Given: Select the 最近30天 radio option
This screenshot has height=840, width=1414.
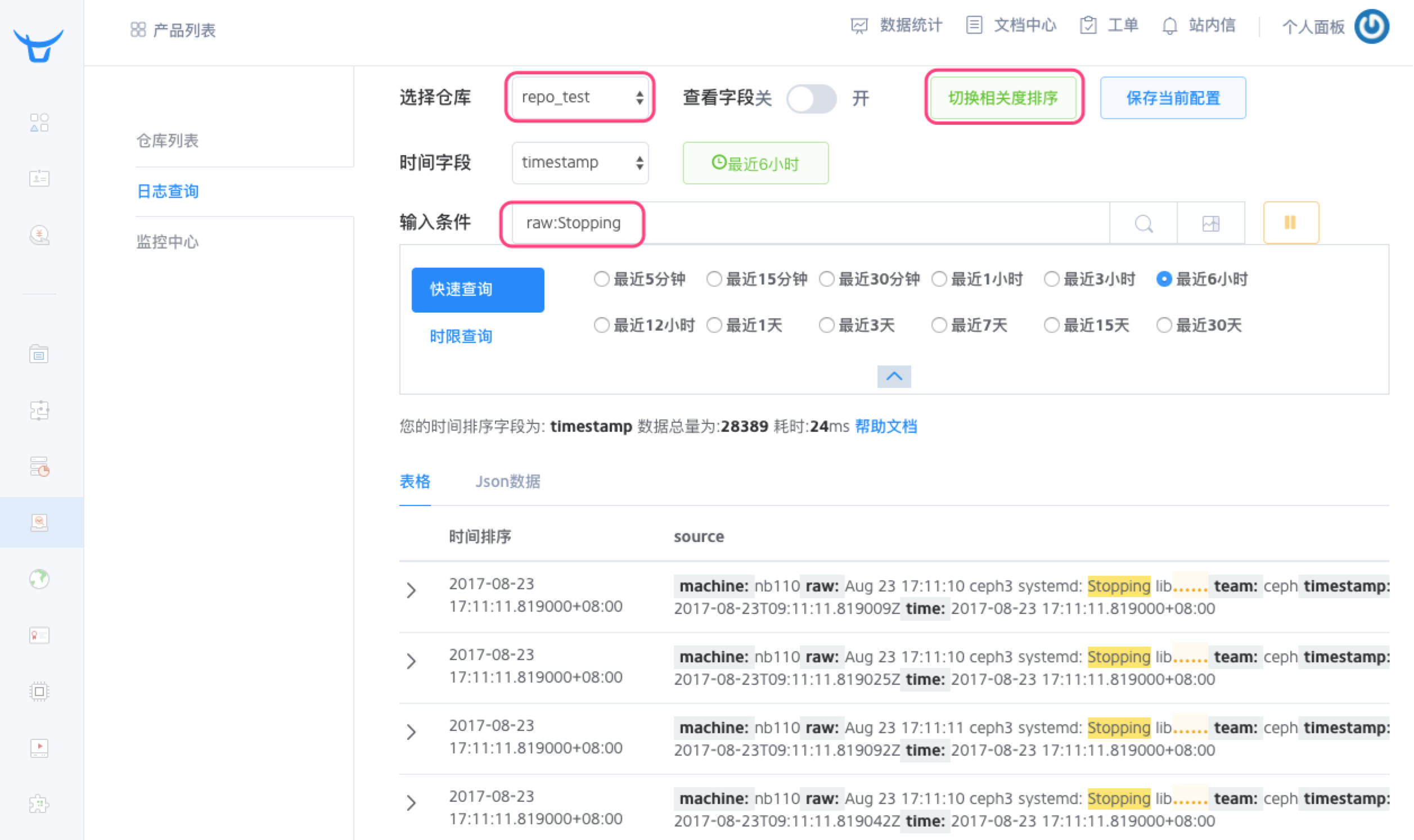Looking at the screenshot, I should point(1164,325).
